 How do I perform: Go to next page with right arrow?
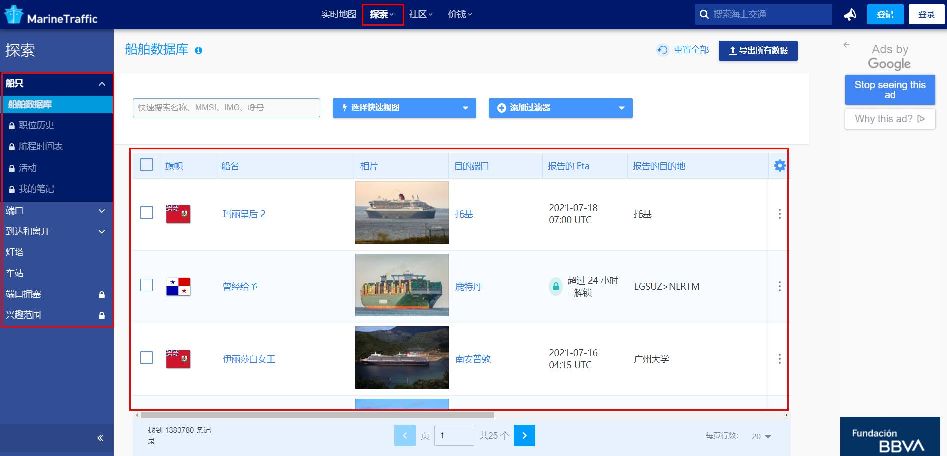point(525,435)
